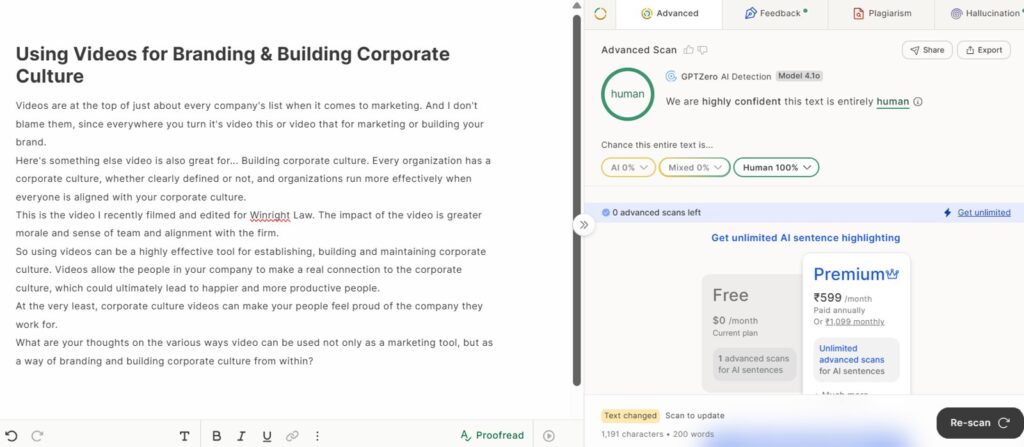The width and height of the screenshot is (1024, 447).
Task: Click the Free plan heading
Action: (x=730, y=295)
